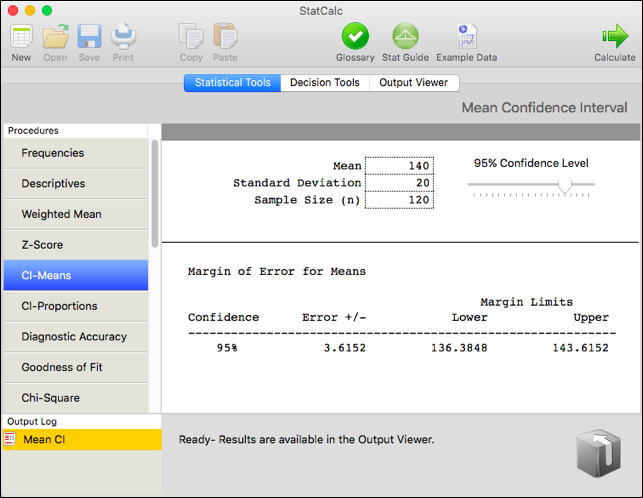The image size is (643, 498).
Task: Open the CI-Proportions procedure
Action: tap(76, 306)
